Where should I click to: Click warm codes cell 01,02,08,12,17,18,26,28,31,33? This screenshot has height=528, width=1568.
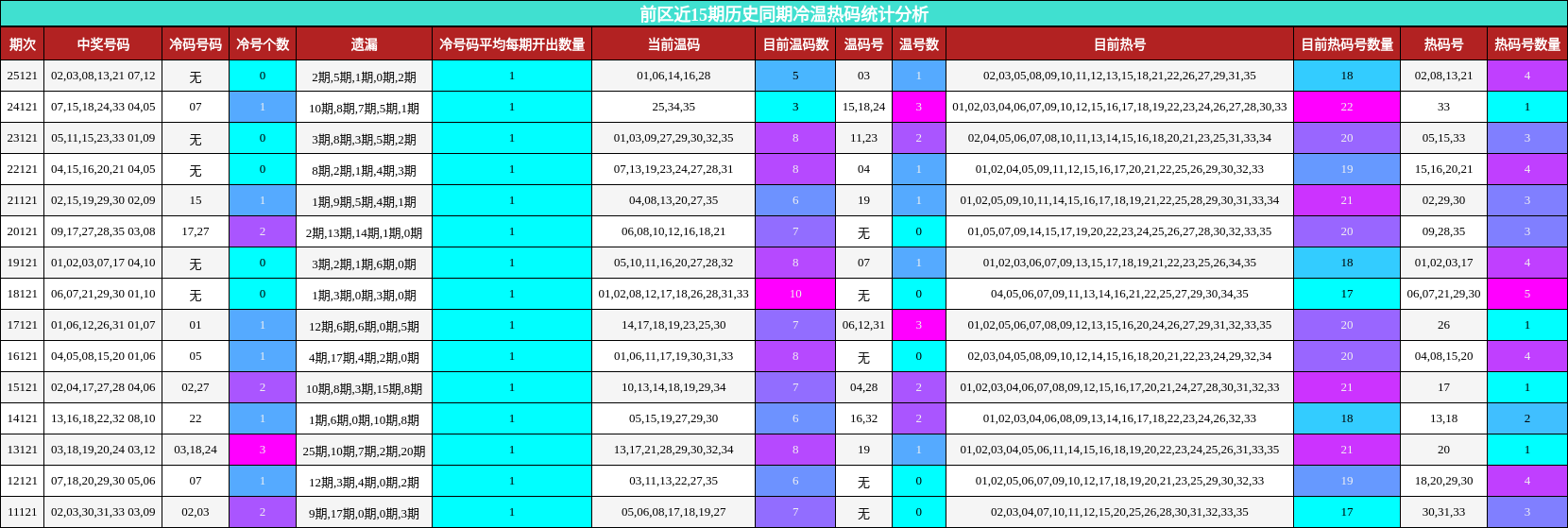click(x=673, y=294)
